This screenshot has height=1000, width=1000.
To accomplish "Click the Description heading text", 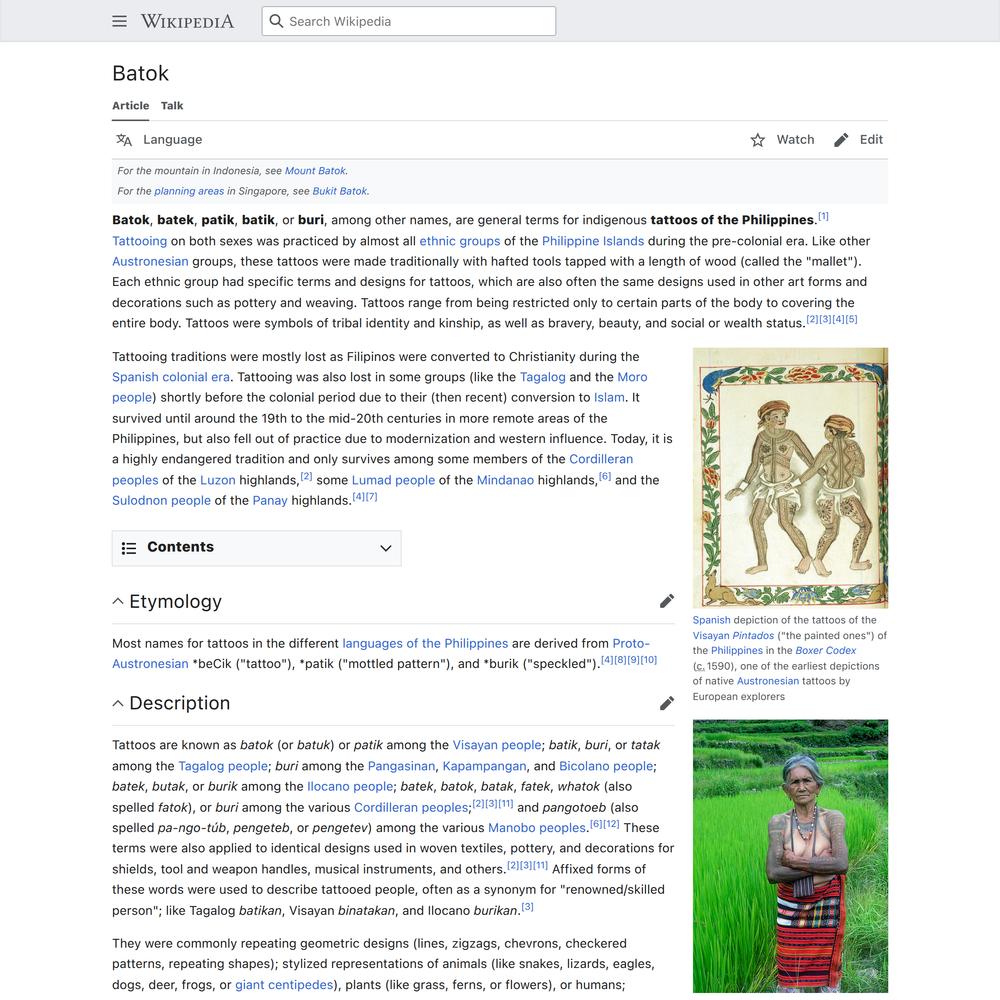I will tap(180, 703).
